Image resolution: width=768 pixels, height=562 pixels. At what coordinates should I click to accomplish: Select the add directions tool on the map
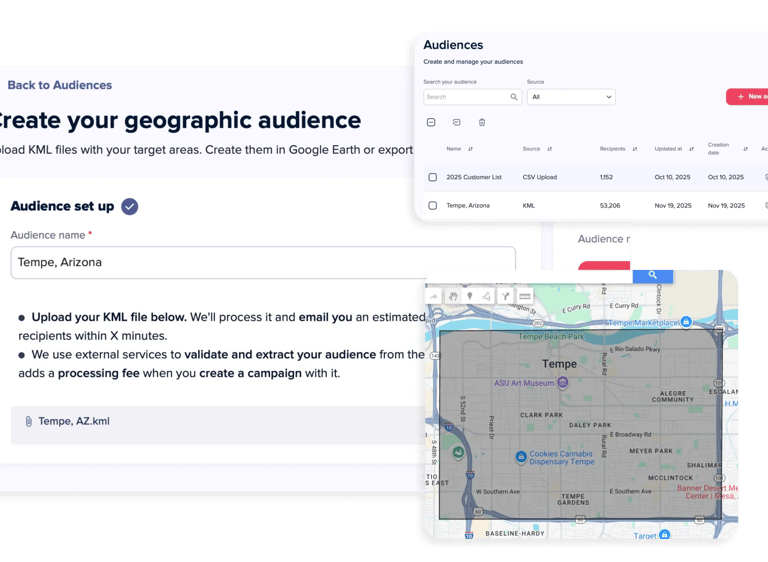point(505,296)
